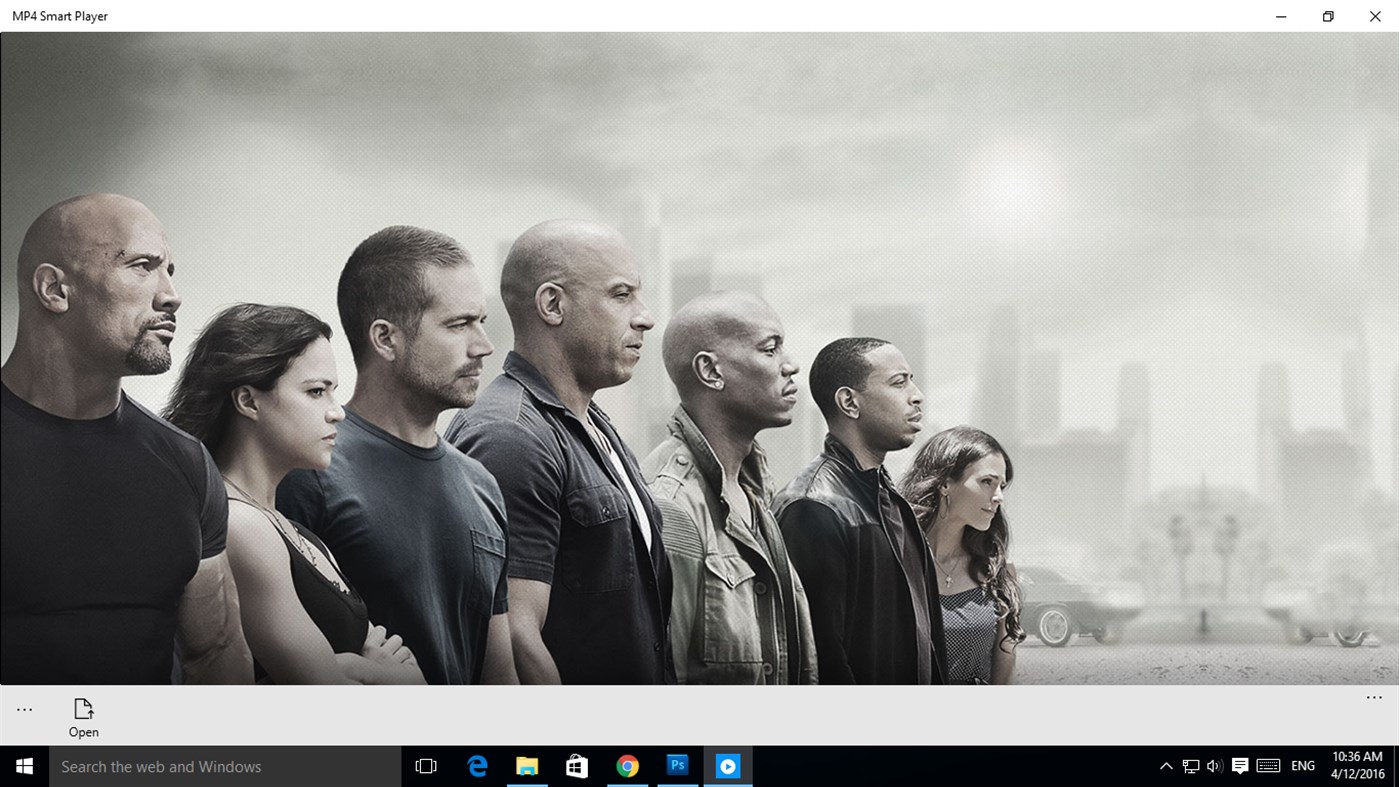Image resolution: width=1399 pixels, height=787 pixels.
Task: Click the video playback area
Action: tap(699, 358)
